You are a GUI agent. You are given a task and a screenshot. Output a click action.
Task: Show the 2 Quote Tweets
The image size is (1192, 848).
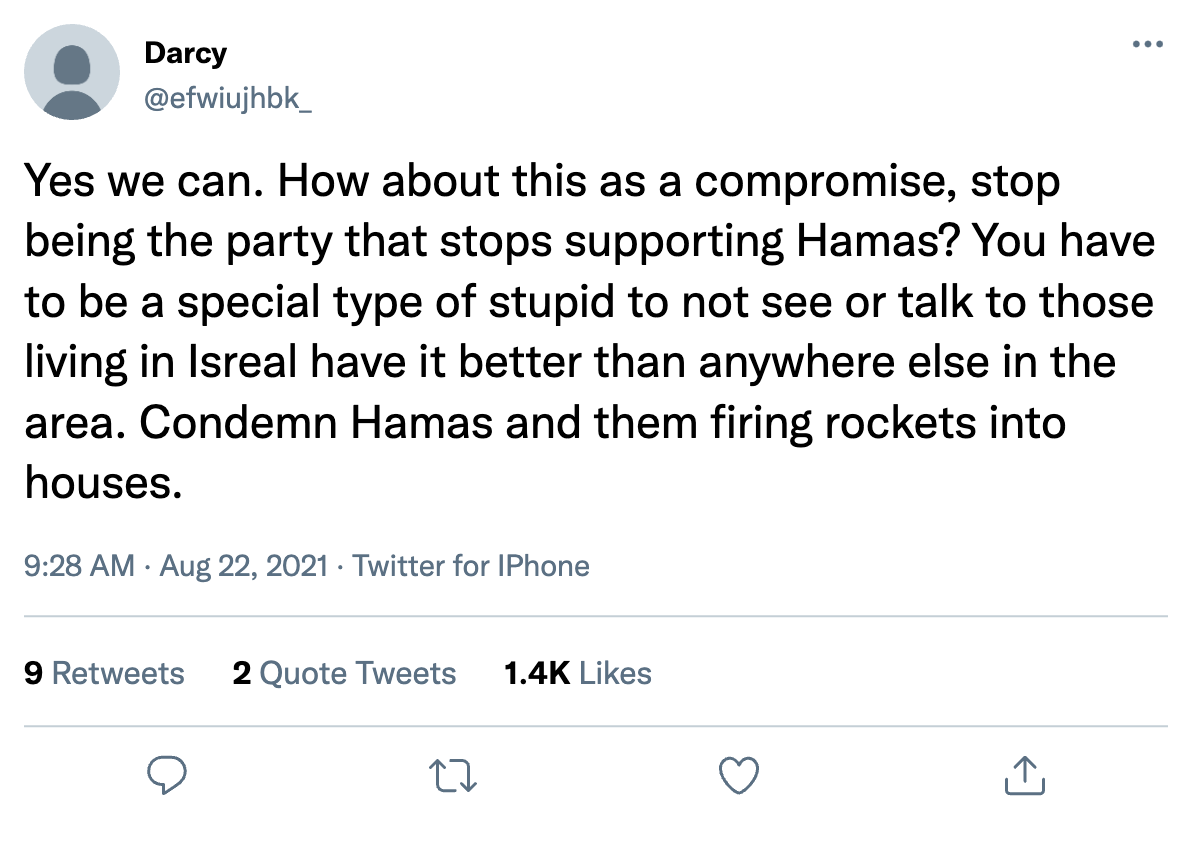[x=344, y=673]
